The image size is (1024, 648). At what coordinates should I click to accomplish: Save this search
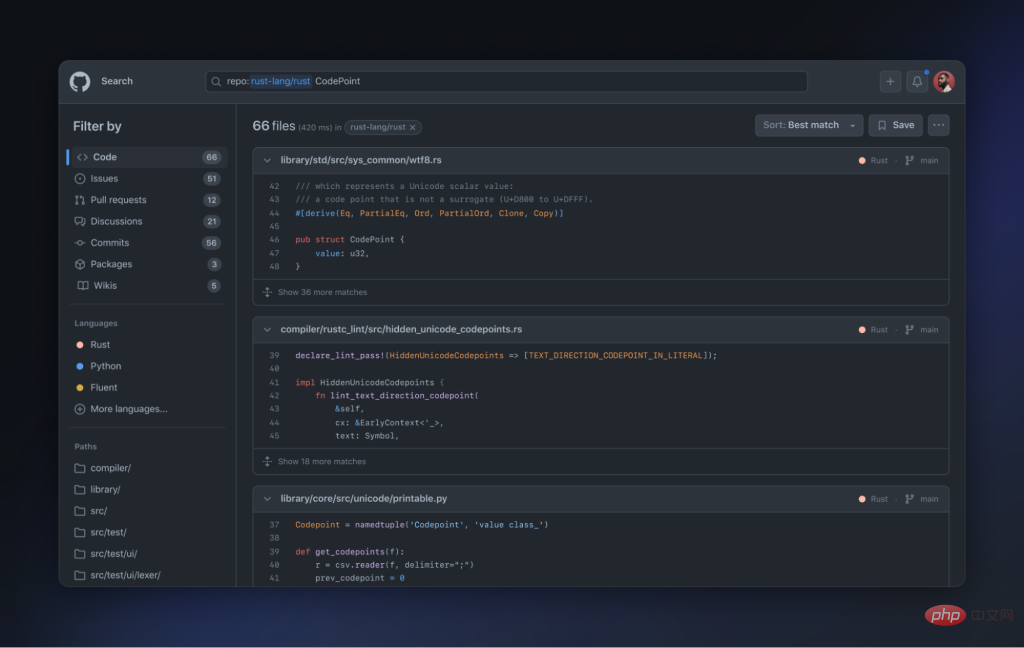(x=895, y=125)
